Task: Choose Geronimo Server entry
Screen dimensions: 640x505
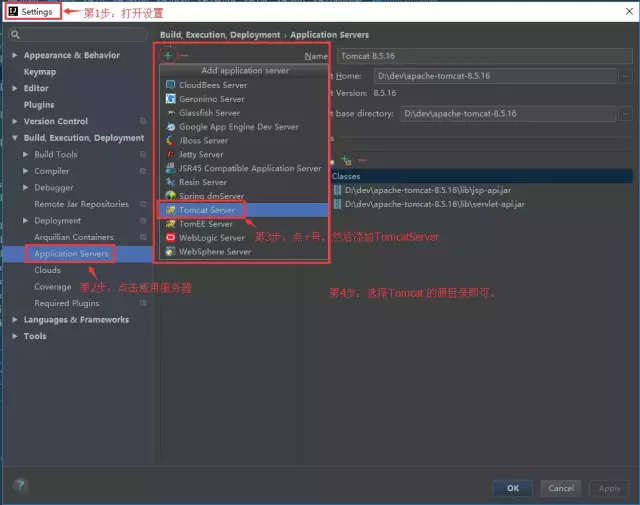Action: (x=244, y=99)
